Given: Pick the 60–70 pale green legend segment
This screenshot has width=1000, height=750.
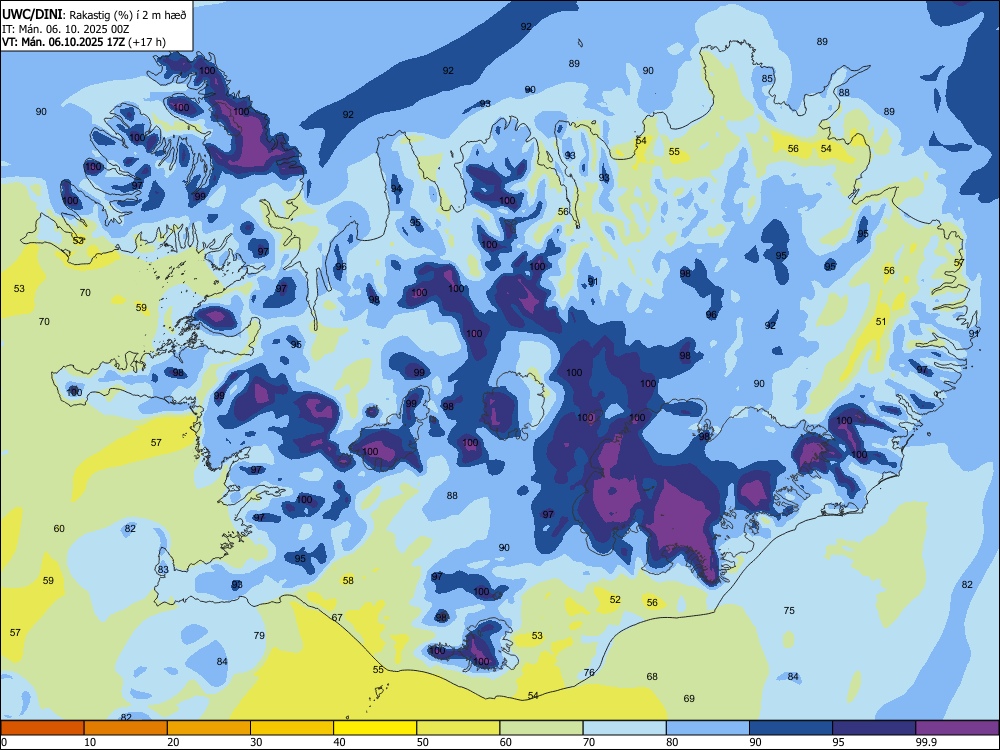Looking at the screenshot, I should [541, 728].
